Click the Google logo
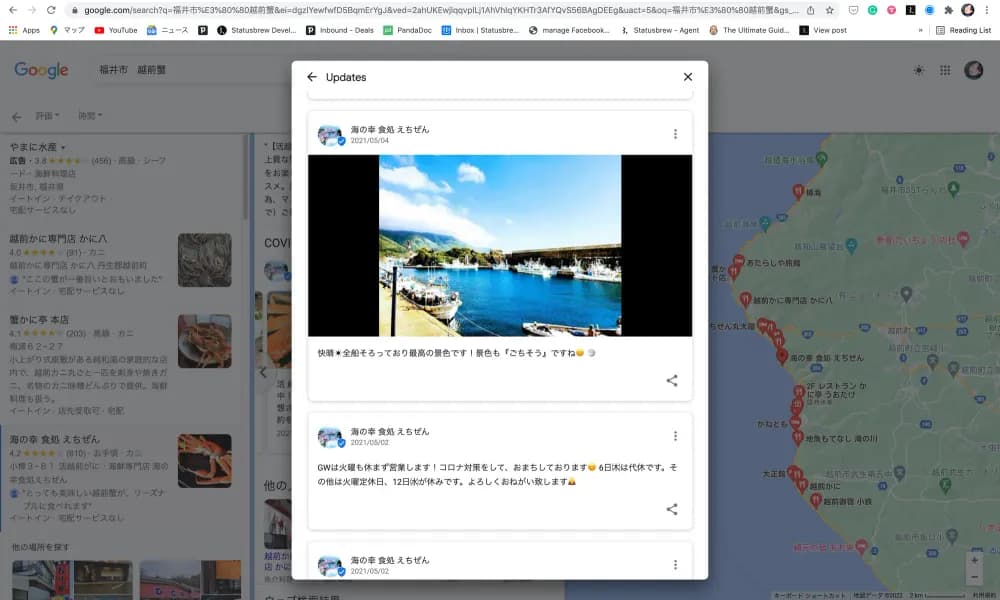The image size is (1000, 600). [41, 70]
